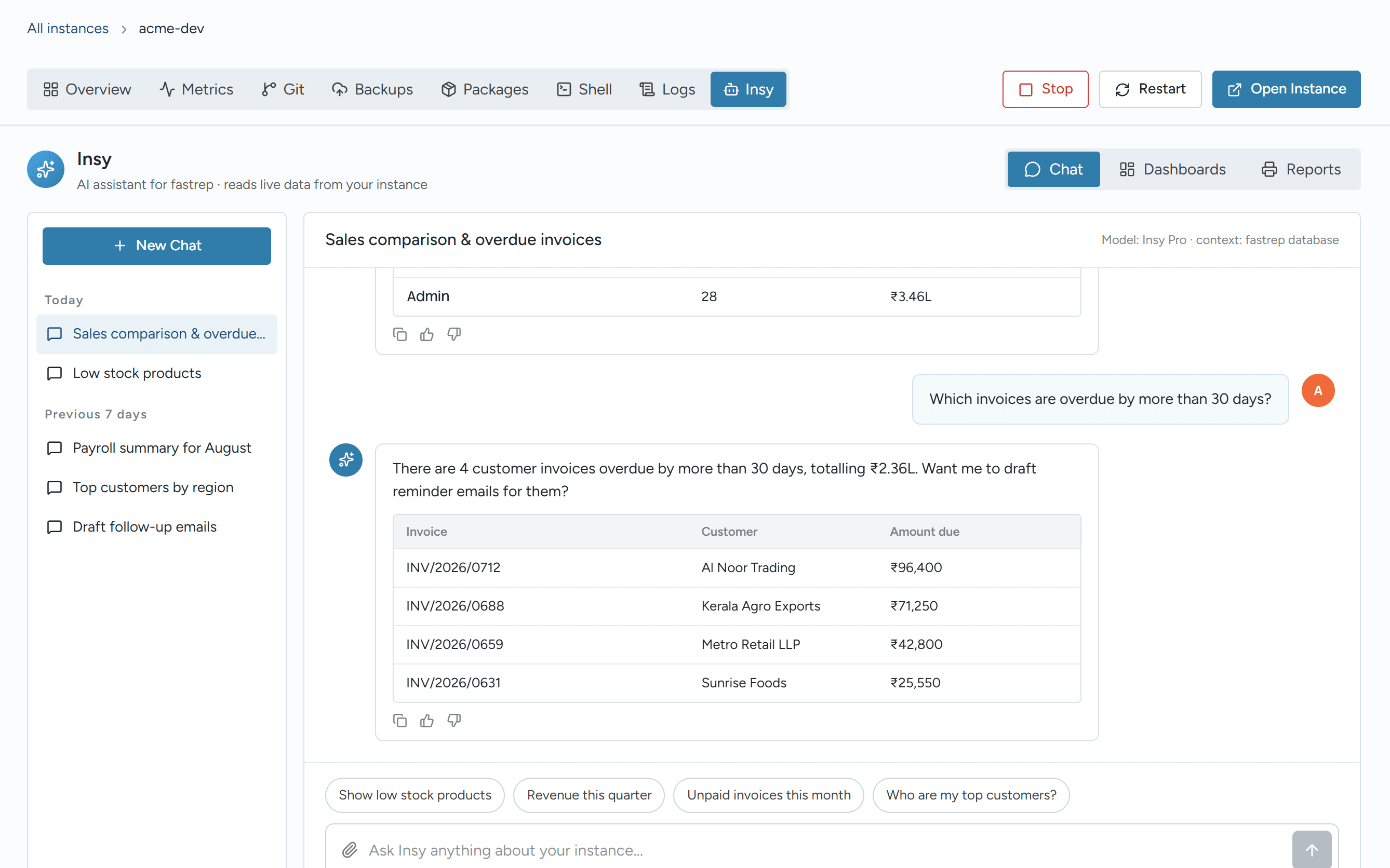
Task: Switch to Dashboards view
Action: tap(1173, 169)
